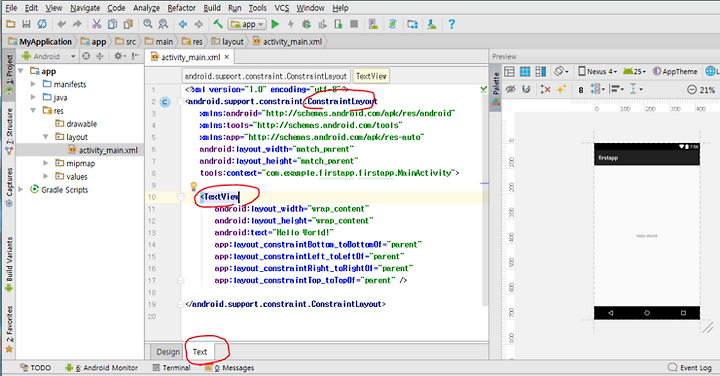Expand the java folder

pos(33,97)
